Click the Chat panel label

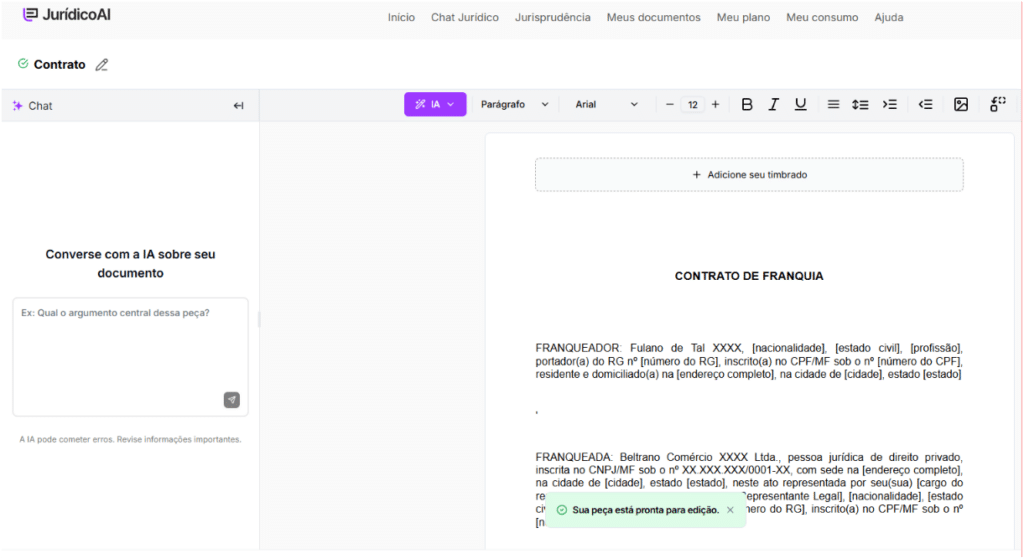tap(40, 106)
